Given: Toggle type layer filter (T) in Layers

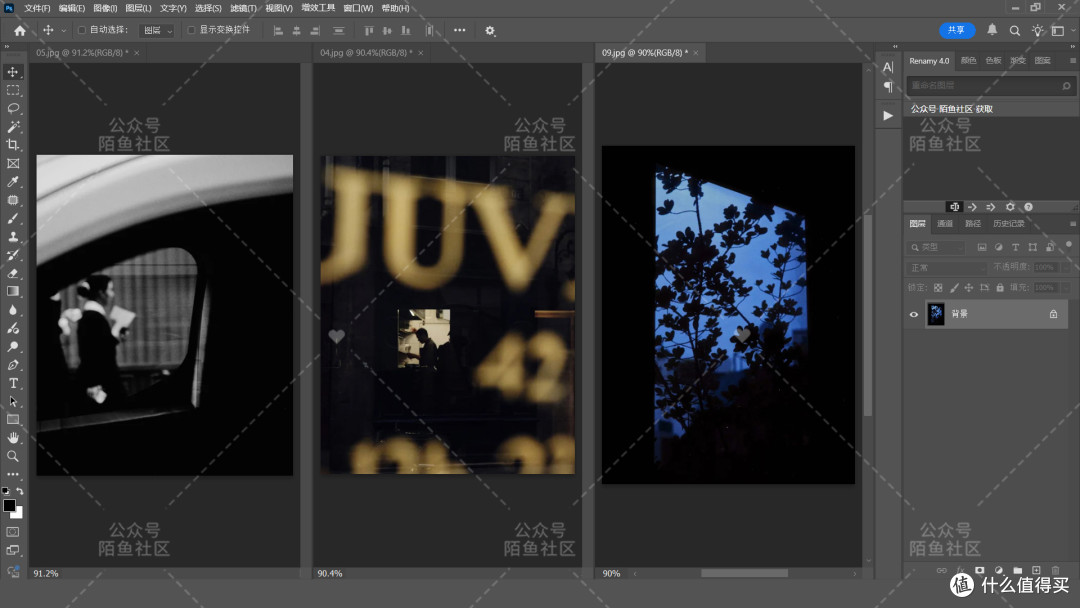Looking at the screenshot, I should tap(1015, 247).
